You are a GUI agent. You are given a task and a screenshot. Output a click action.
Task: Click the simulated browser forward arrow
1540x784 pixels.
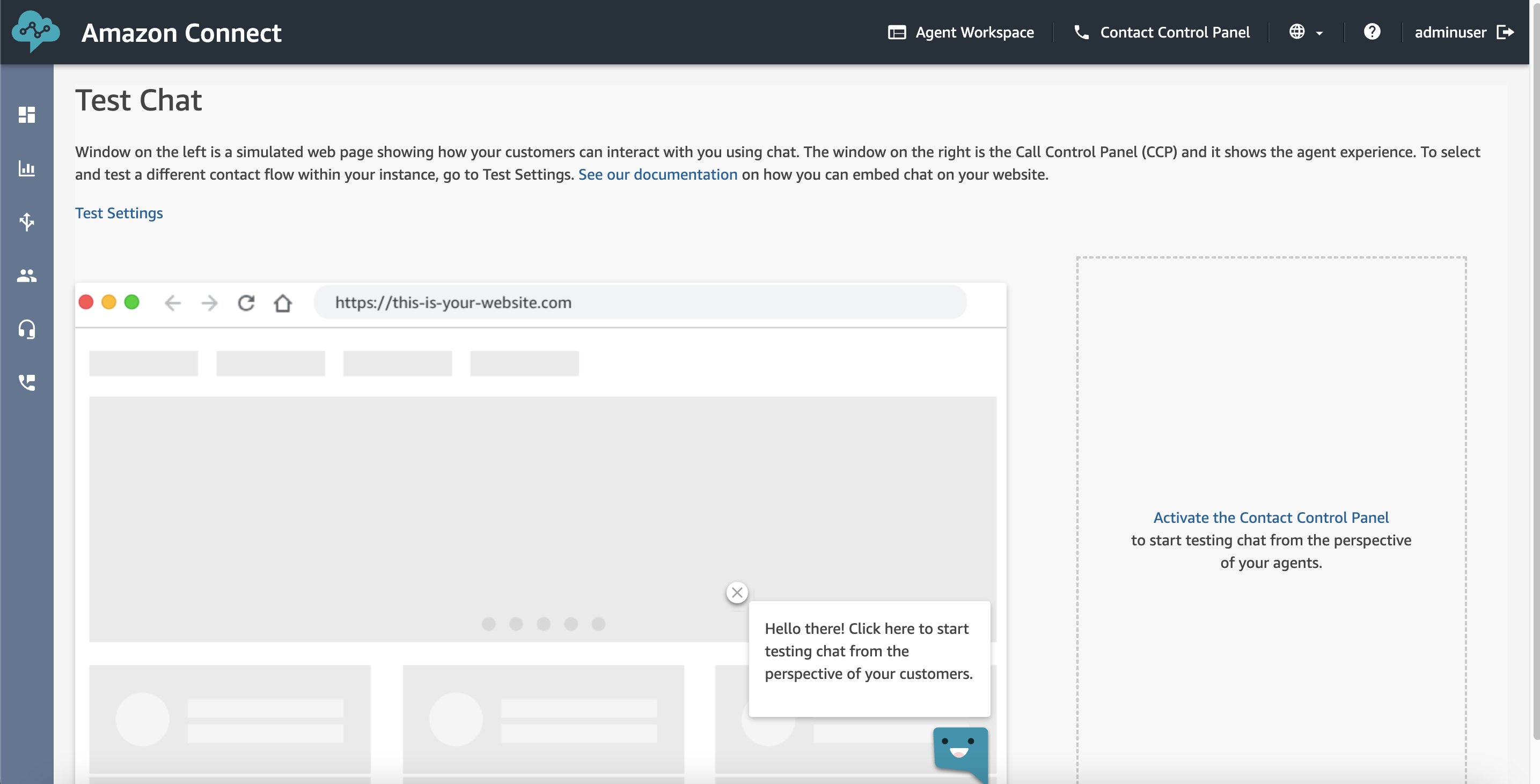pyautogui.click(x=209, y=303)
